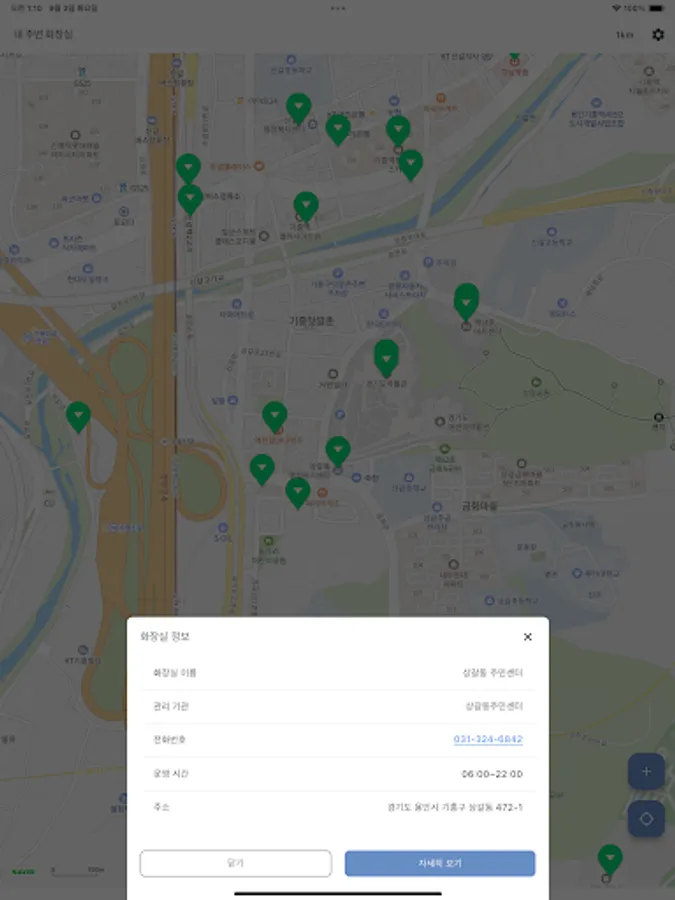Tap the Wi-Fi icon in status bar
This screenshot has height=900, width=675.
616,9
